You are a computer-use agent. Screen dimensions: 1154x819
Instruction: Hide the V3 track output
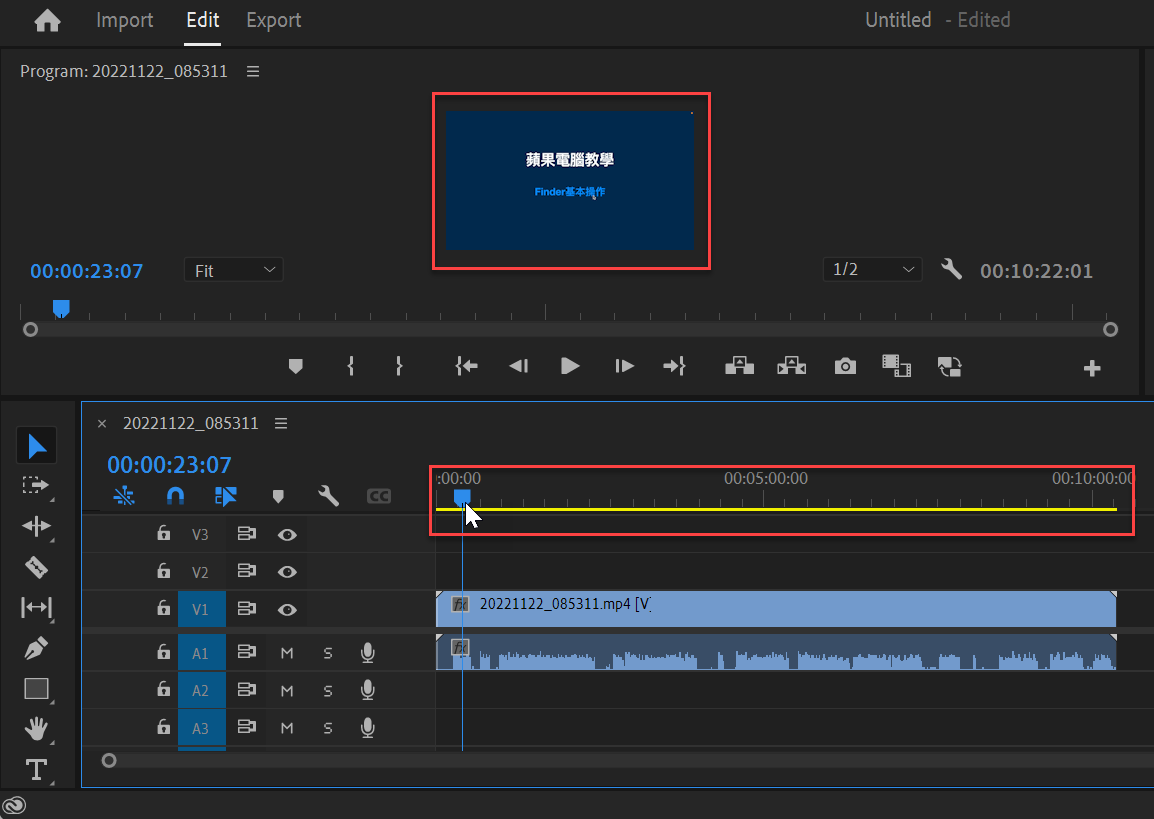[287, 535]
